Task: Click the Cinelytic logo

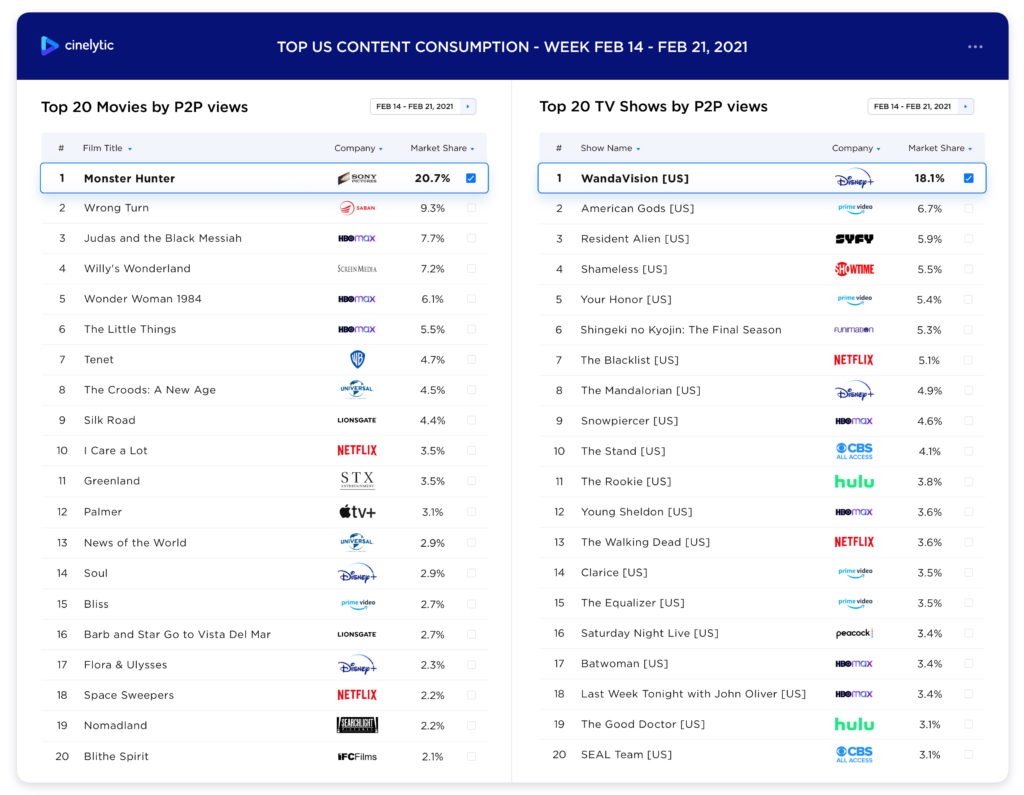Action: click(x=77, y=45)
